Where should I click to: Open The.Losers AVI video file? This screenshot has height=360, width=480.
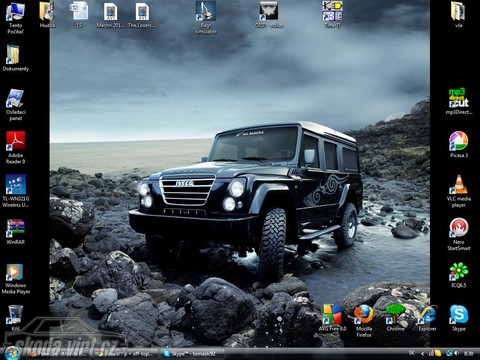[142, 15]
